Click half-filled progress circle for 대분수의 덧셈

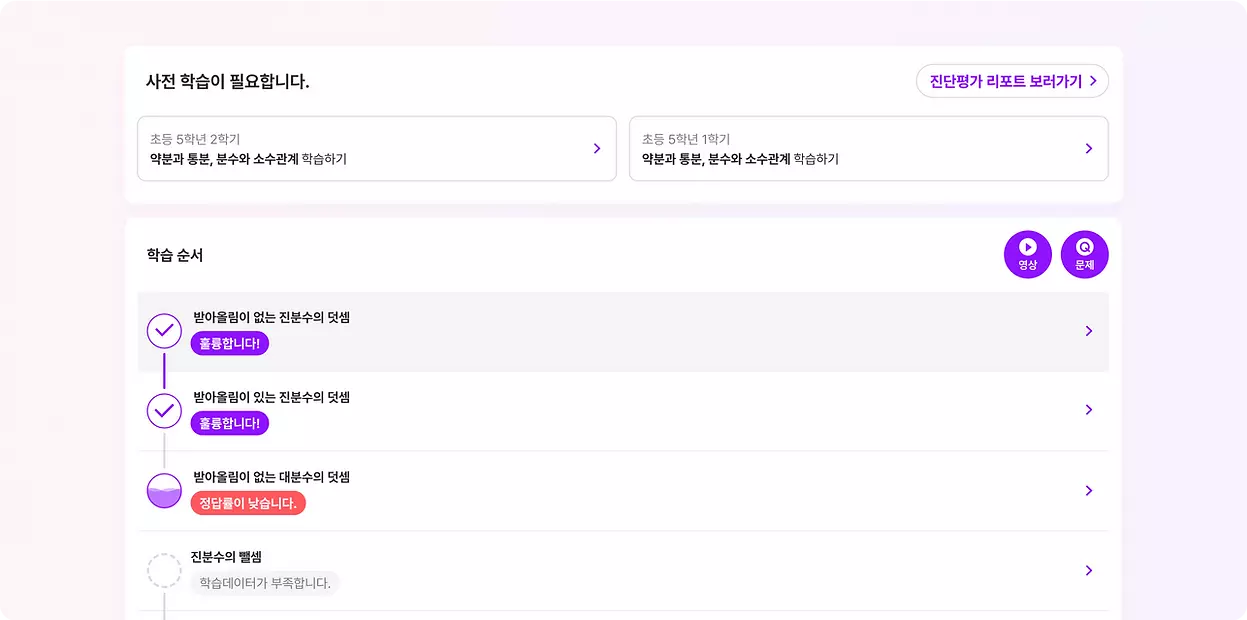tap(164, 491)
